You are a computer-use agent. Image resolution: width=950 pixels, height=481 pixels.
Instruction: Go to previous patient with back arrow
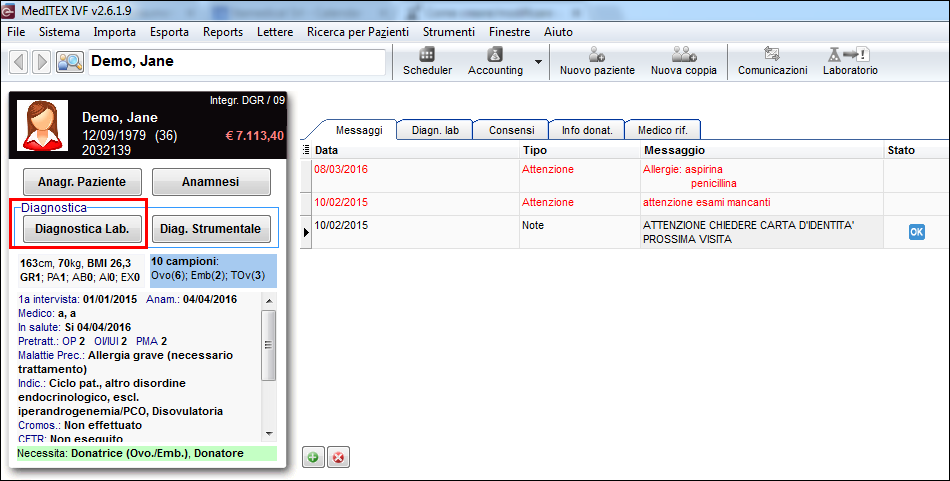tap(19, 62)
